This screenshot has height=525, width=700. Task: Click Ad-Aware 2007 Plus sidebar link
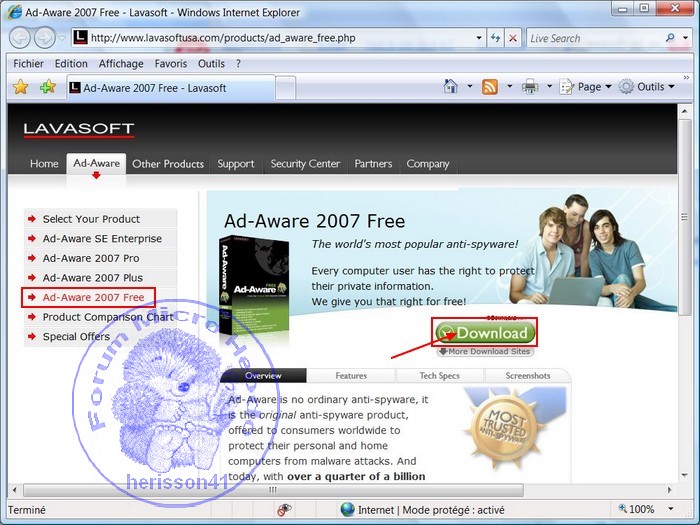100,278
